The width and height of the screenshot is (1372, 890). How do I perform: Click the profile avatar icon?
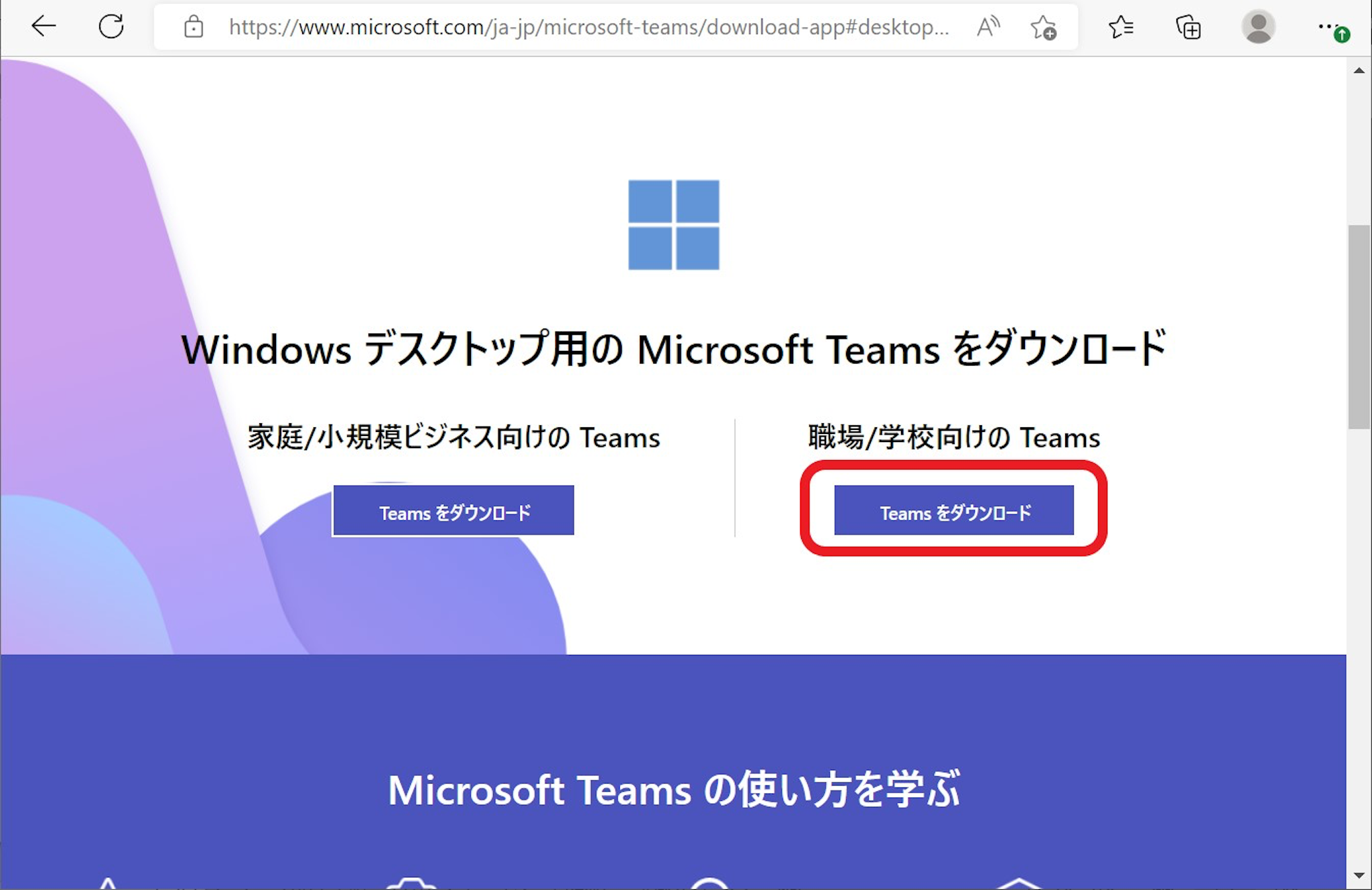1257,27
